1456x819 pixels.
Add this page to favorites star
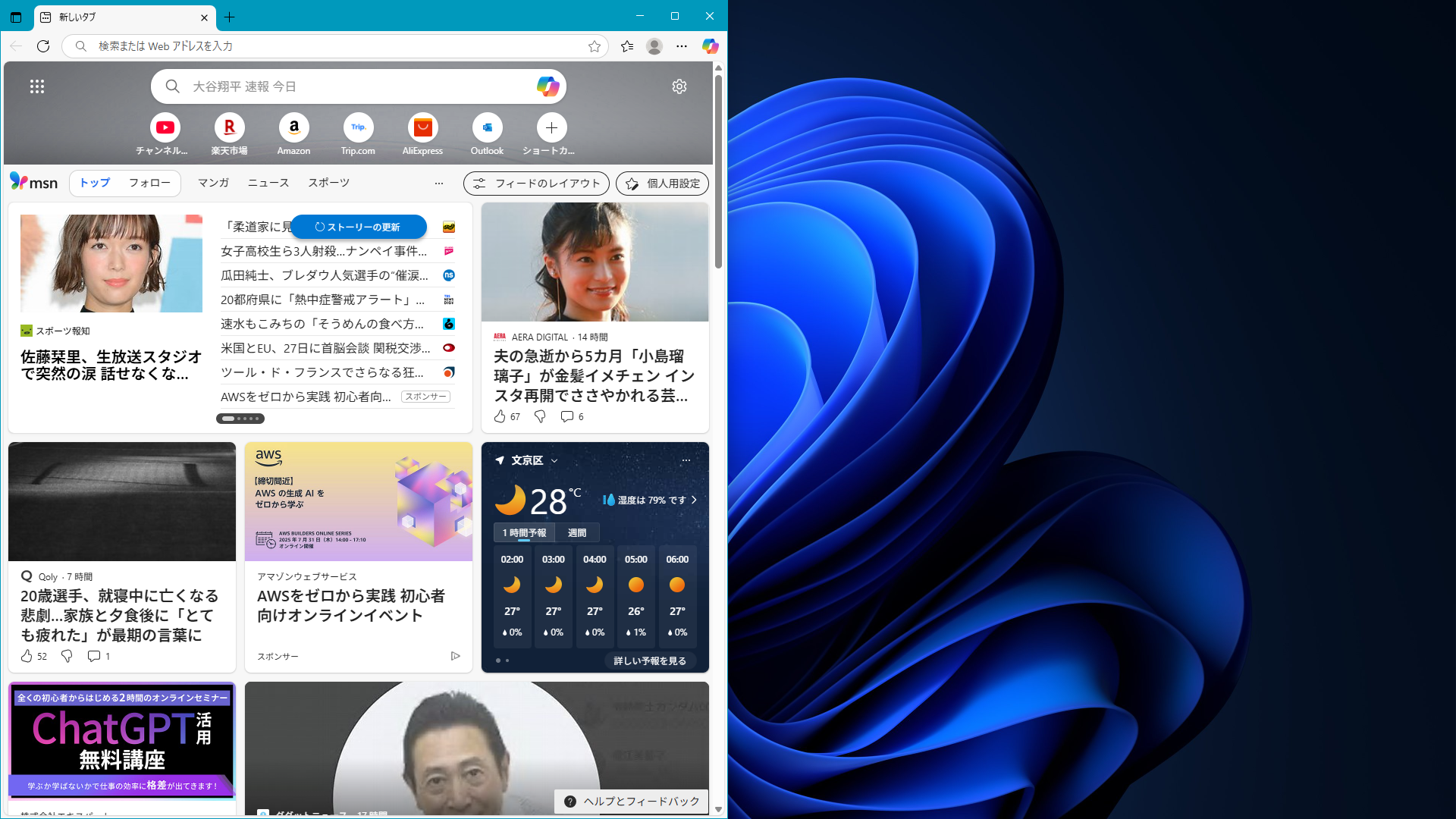click(595, 46)
